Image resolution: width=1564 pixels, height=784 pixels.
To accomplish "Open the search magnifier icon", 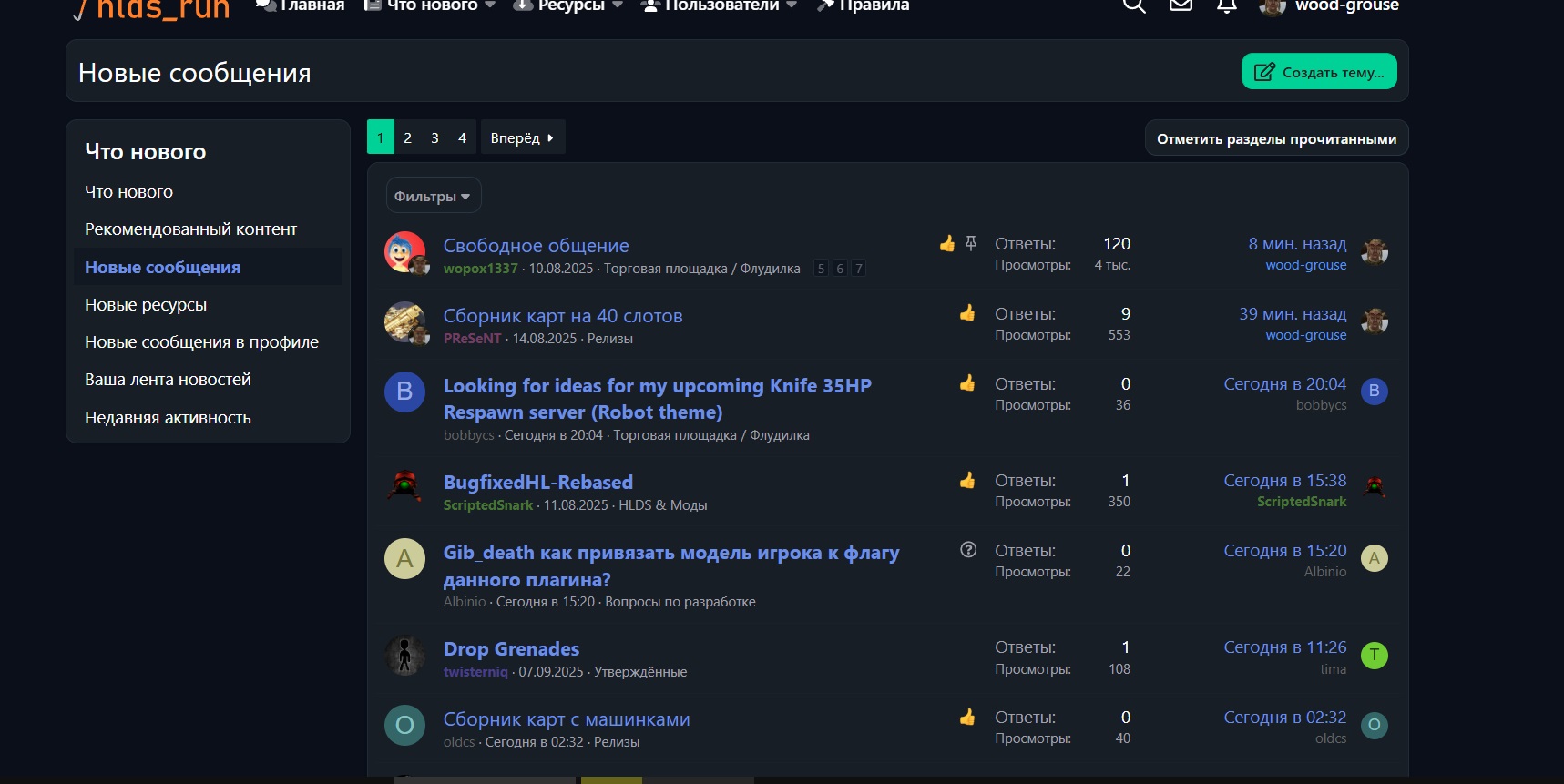I will click(1133, 5).
